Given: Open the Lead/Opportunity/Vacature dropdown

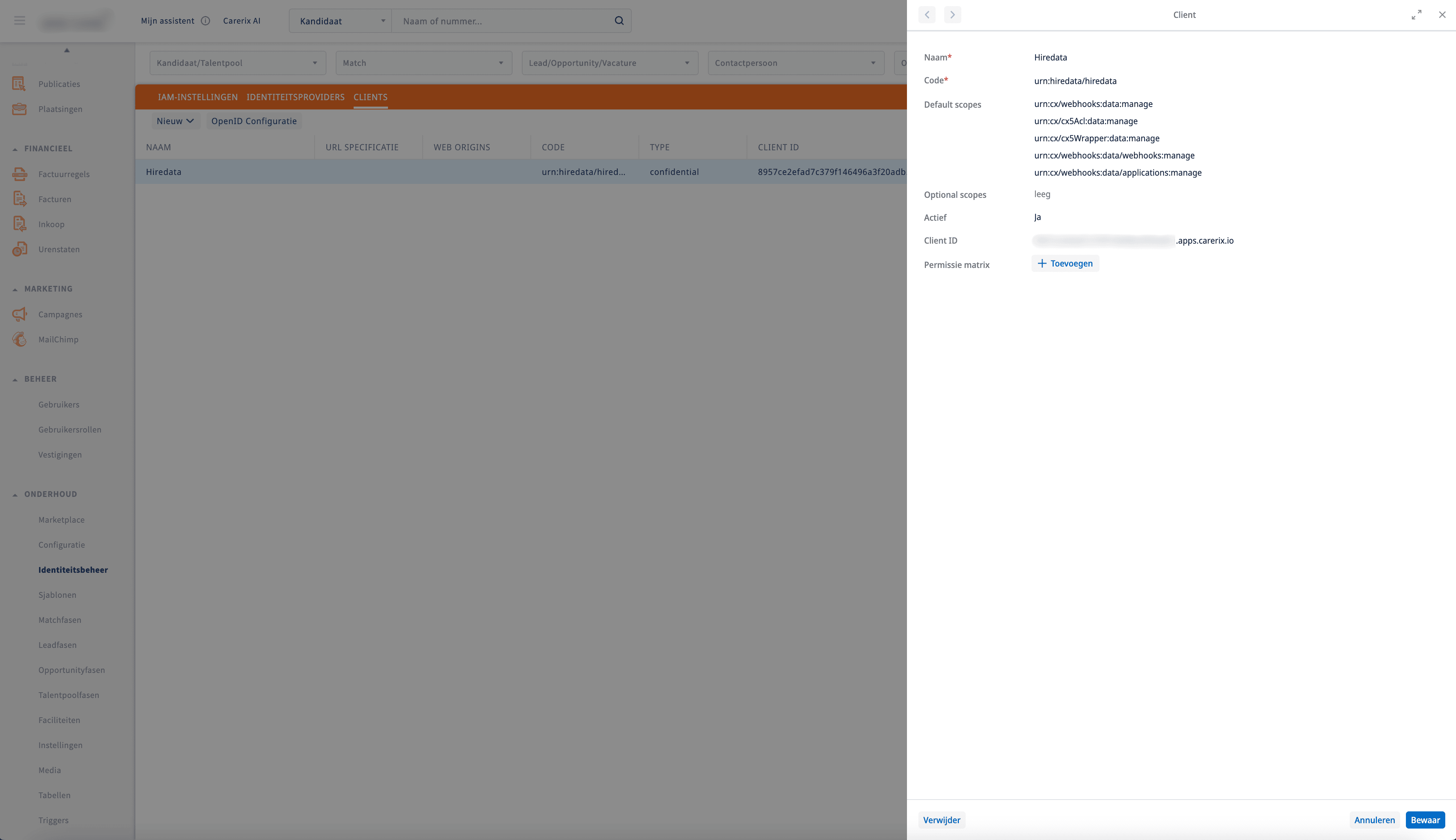Looking at the screenshot, I should pos(610,63).
